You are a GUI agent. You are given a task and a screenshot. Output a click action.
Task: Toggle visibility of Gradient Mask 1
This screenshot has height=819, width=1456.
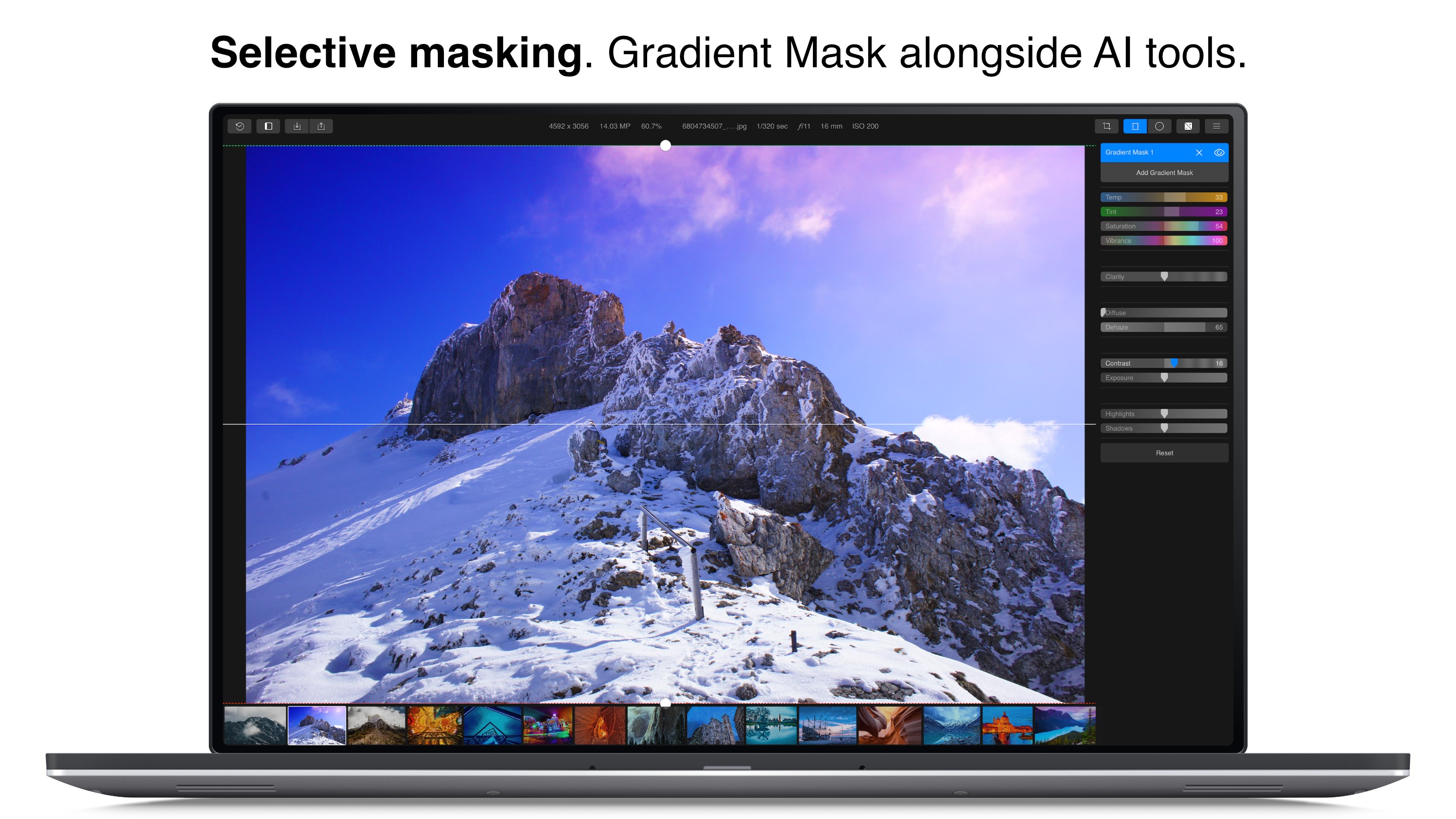[1219, 153]
